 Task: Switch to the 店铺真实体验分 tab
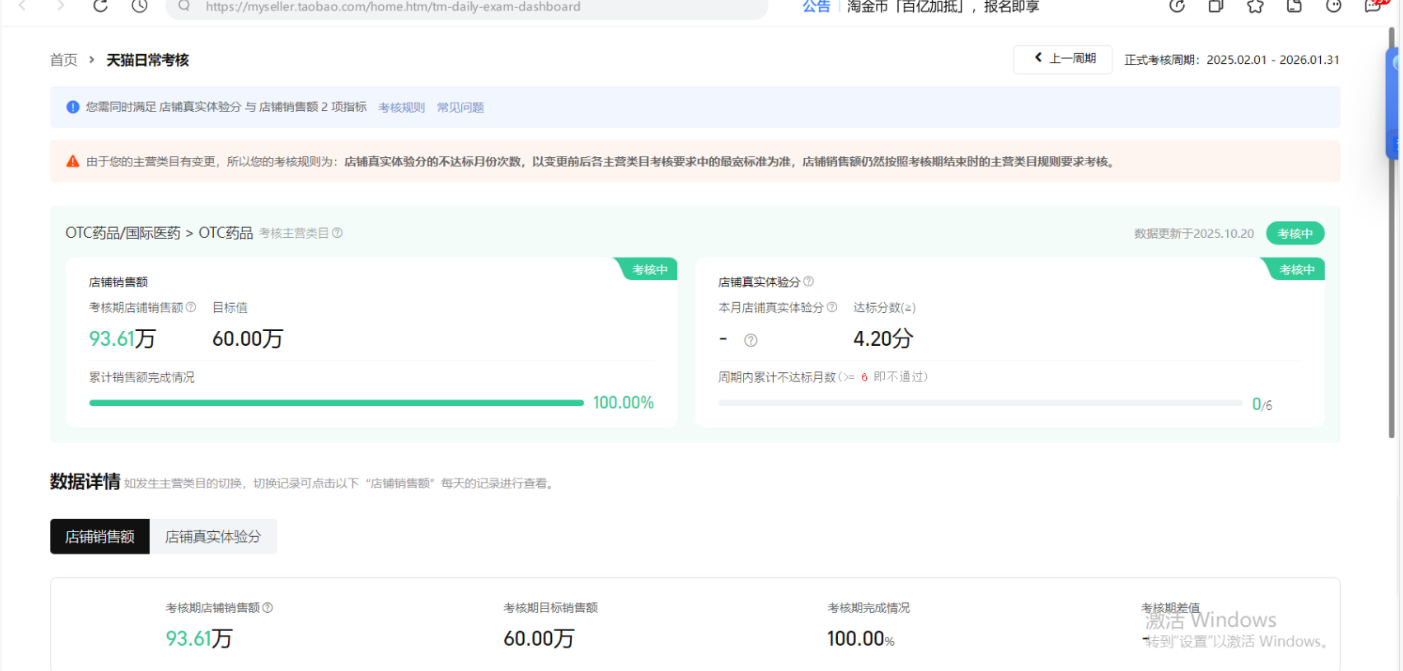click(213, 536)
